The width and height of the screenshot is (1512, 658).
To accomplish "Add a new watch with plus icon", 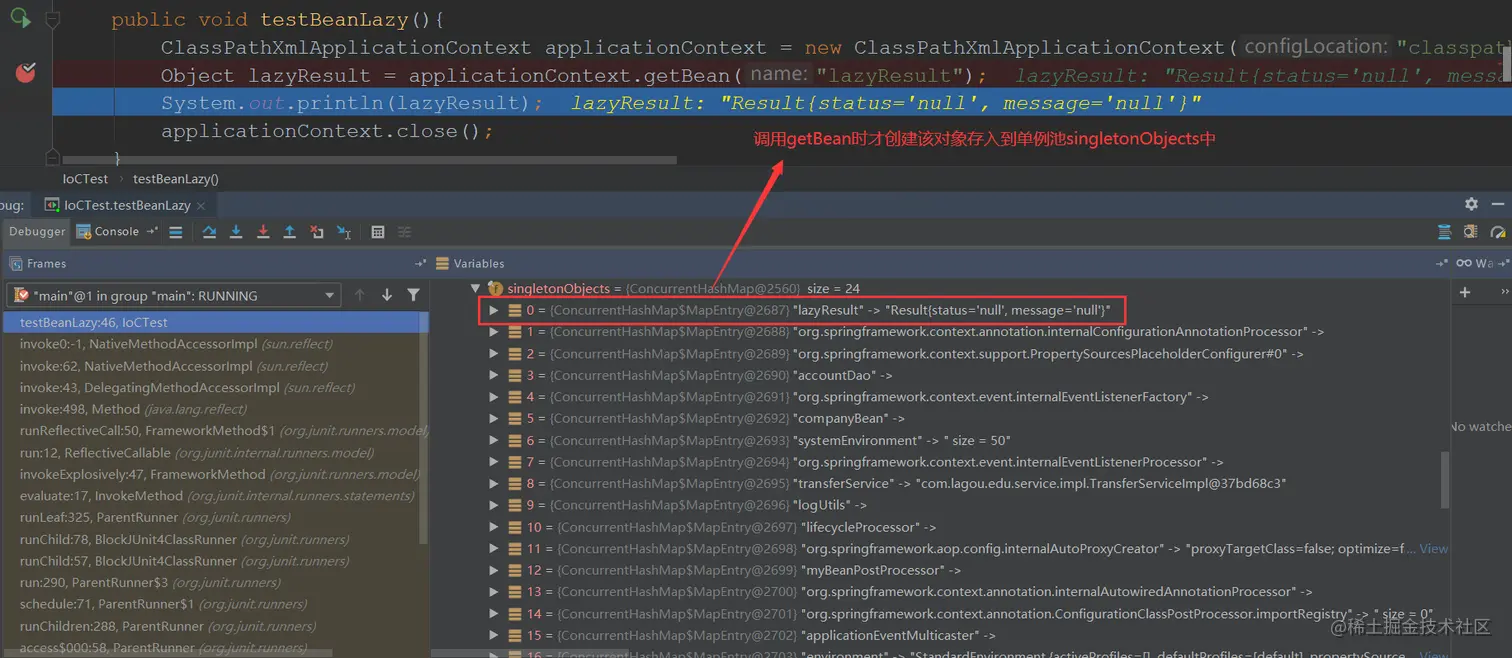I will [1465, 293].
